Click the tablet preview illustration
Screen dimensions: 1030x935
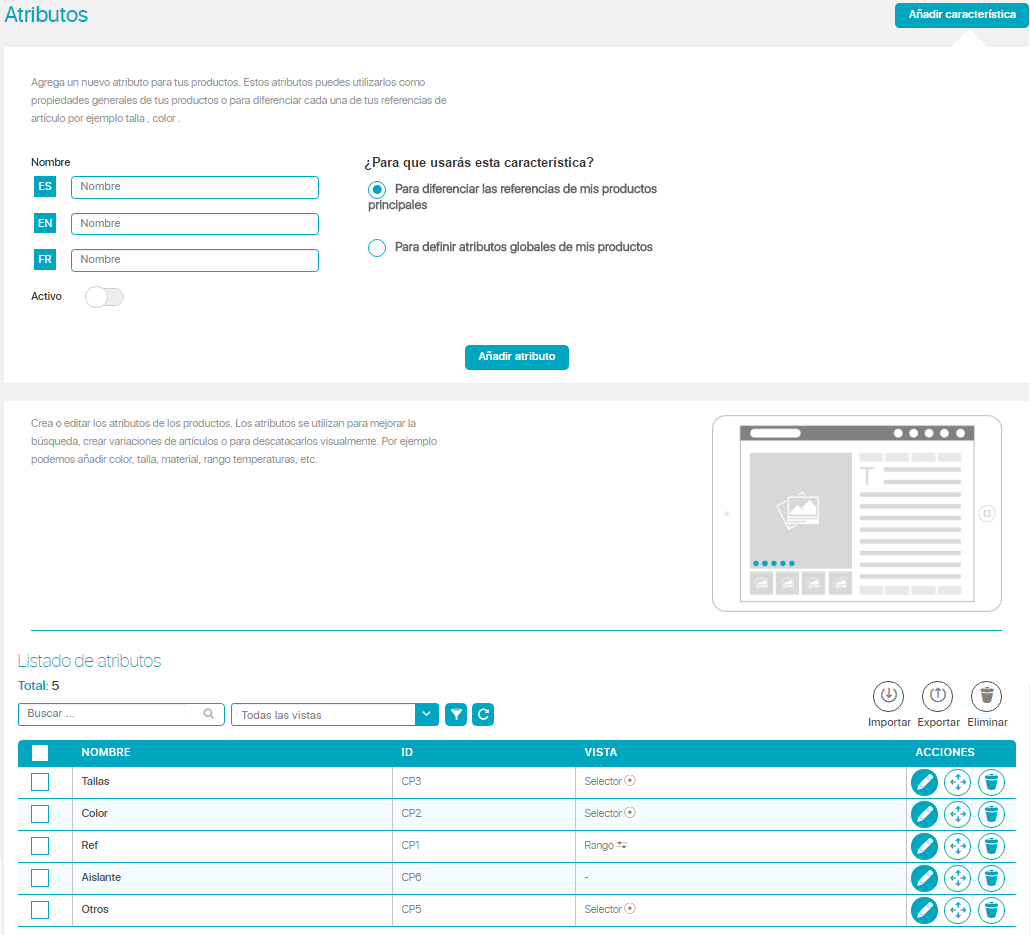click(857, 513)
